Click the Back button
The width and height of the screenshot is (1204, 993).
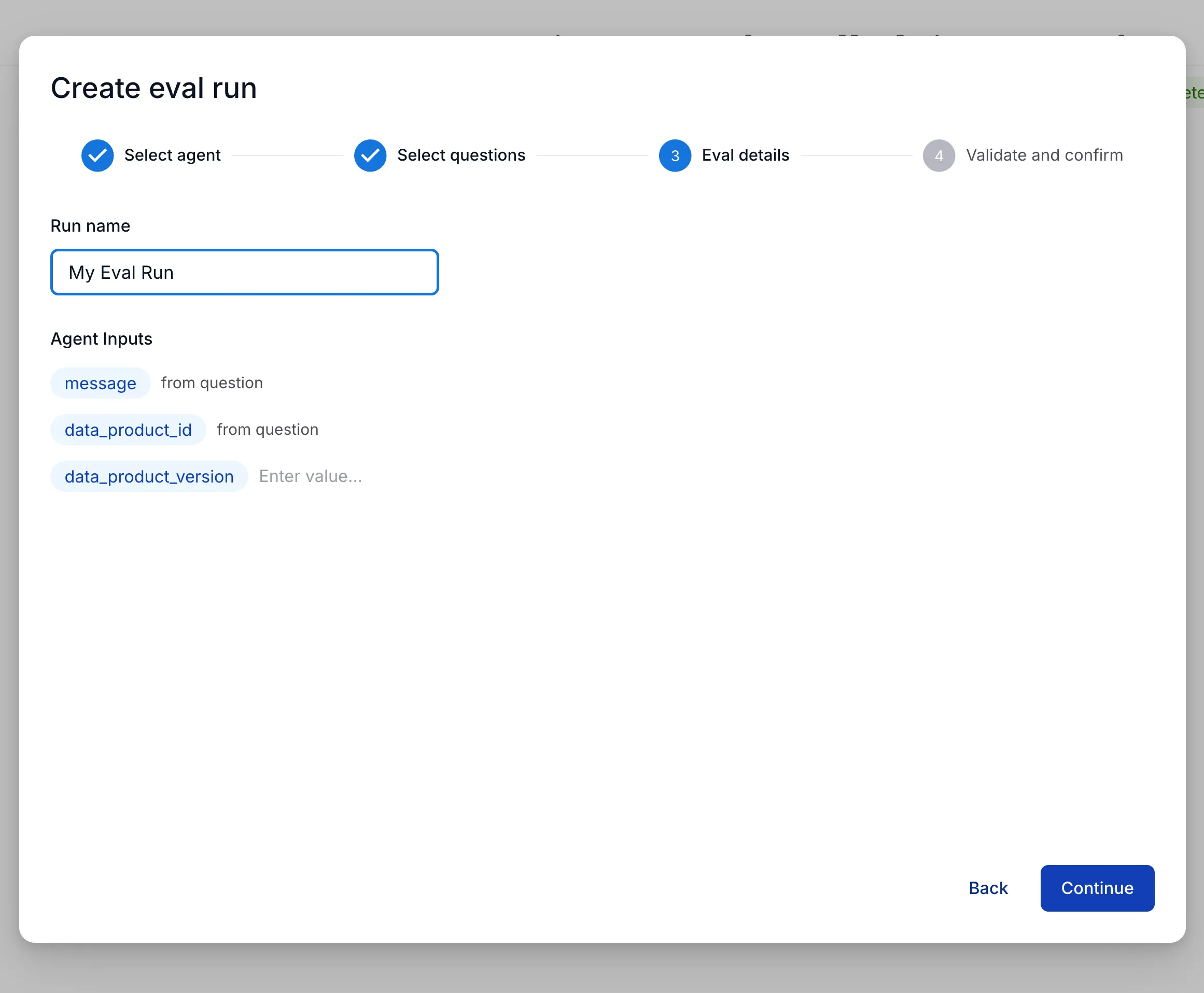pyautogui.click(x=988, y=888)
